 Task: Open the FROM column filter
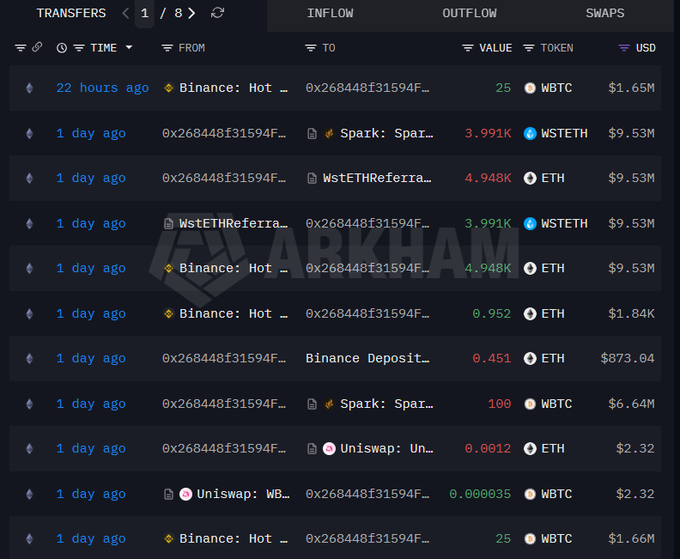(167, 48)
